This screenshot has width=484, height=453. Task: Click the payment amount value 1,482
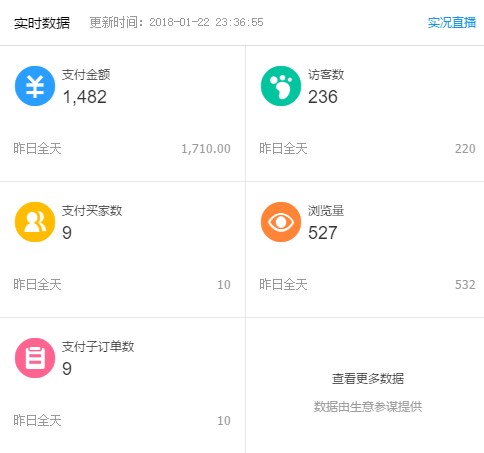pos(85,97)
